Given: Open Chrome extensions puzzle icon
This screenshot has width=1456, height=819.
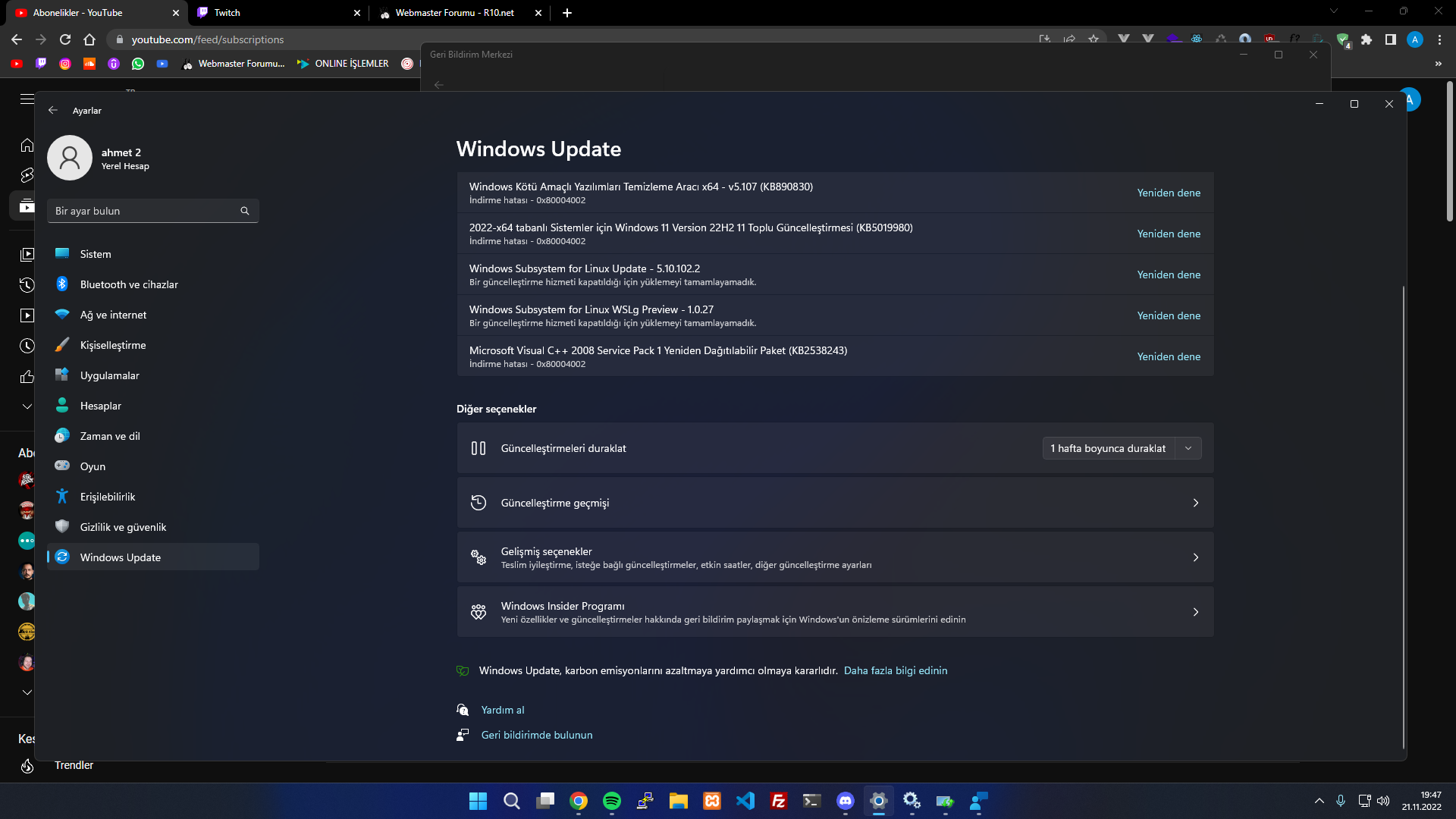Looking at the screenshot, I should (1367, 39).
